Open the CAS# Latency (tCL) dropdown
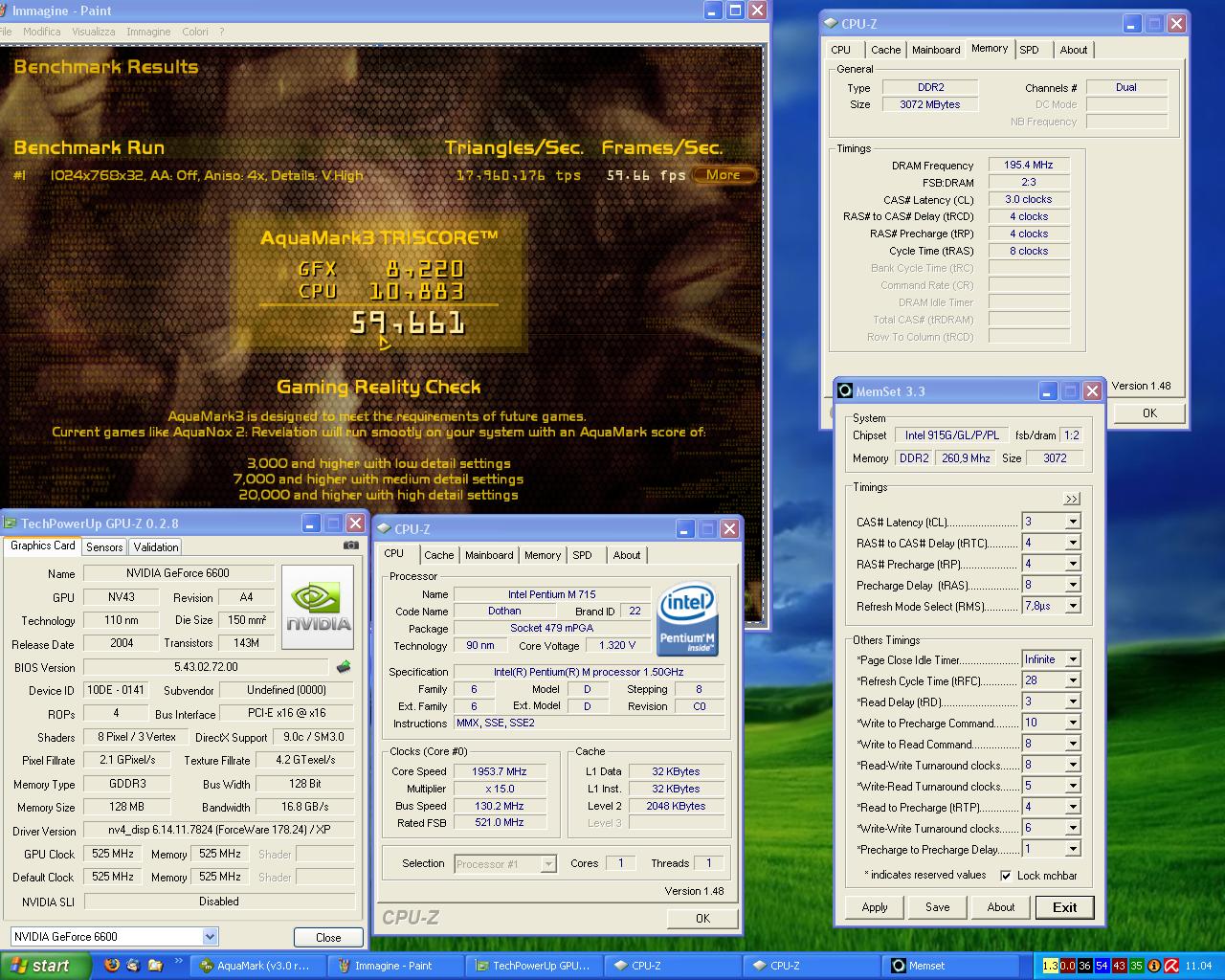This screenshot has width=1225, height=980. coord(1073,523)
